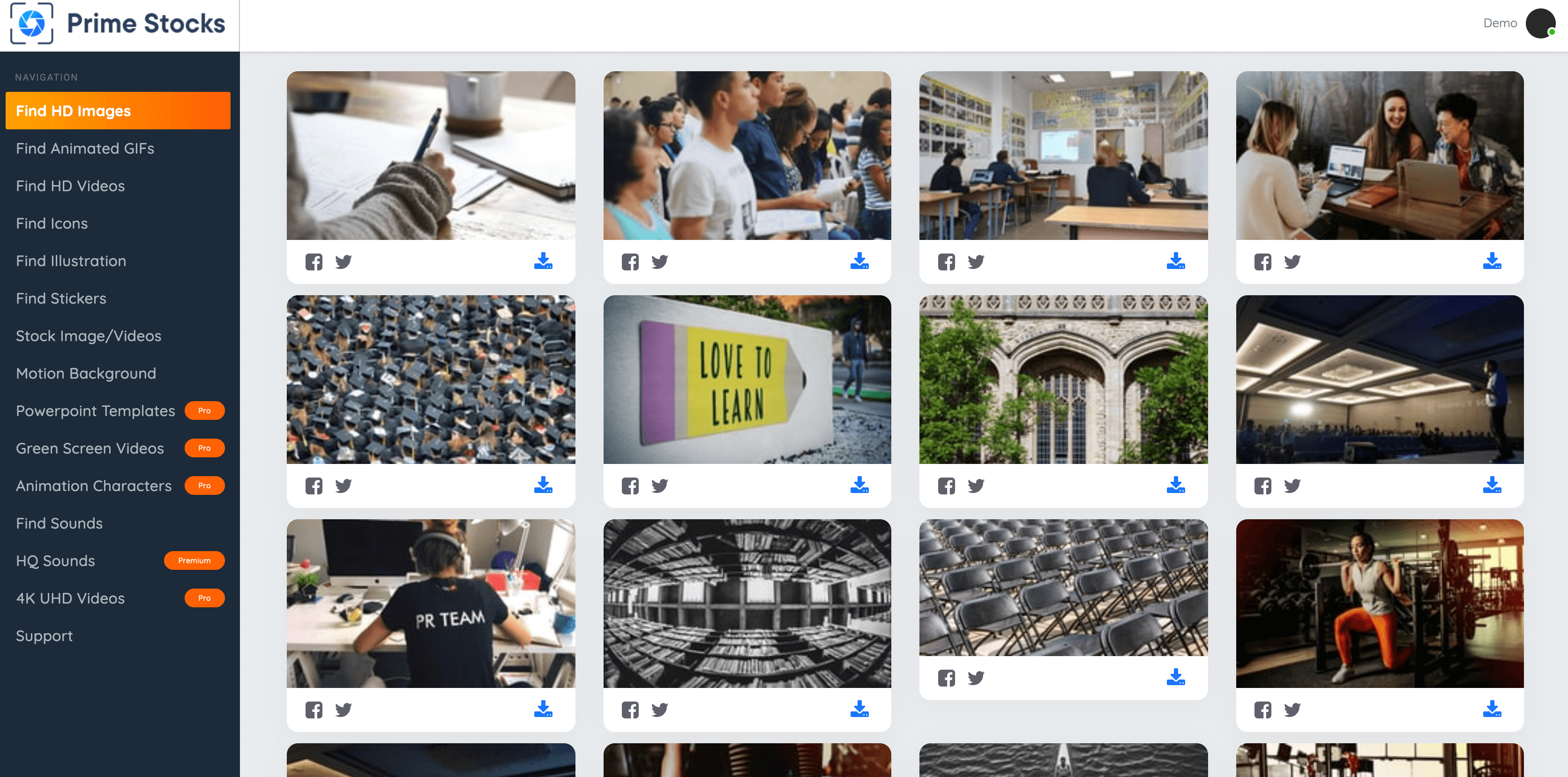Viewport: 1568px width, 777px height.
Task: Click the circular dark amphitheater thumbnail
Action: (x=747, y=603)
